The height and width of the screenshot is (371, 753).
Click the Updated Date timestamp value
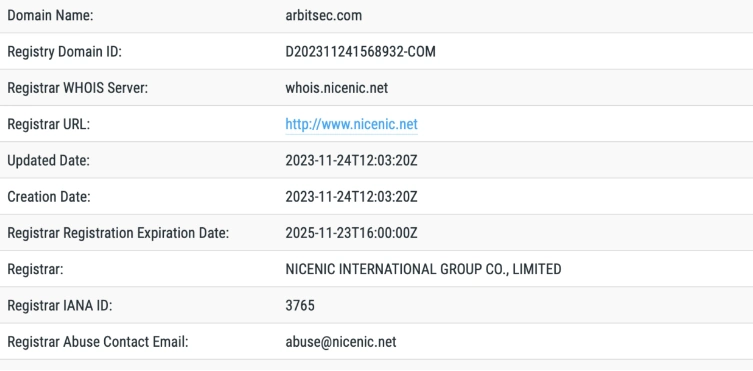(x=352, y=161)
